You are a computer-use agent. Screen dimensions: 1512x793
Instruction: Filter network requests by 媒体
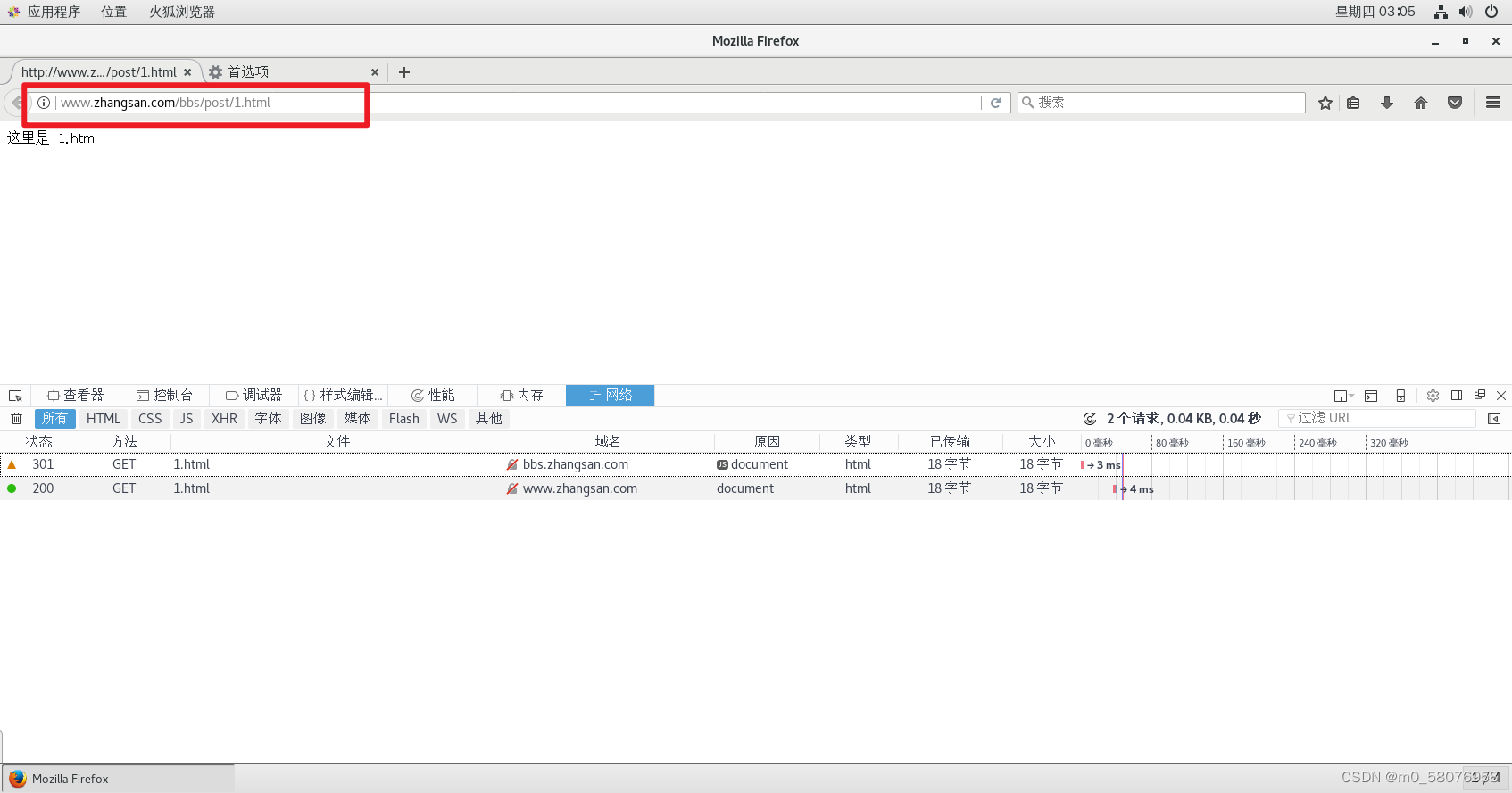tap(358, 419)
